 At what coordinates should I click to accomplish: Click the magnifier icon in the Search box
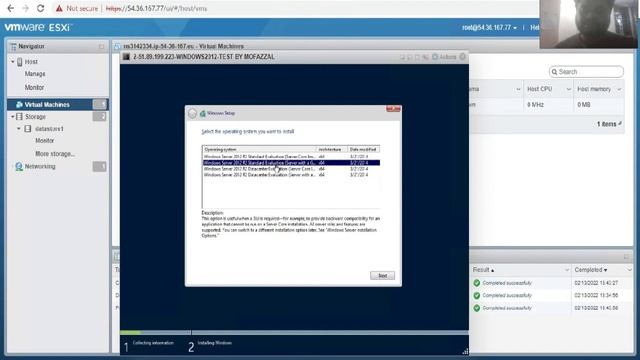click(554, 72)
